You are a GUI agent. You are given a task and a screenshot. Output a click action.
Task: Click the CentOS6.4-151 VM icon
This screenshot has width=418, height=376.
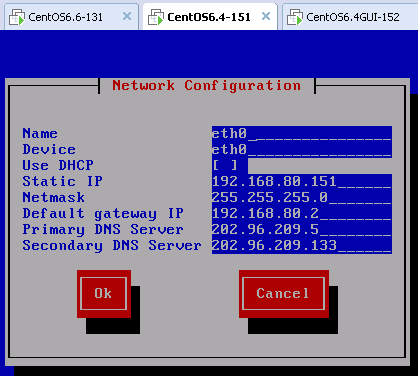click(156, 17)
